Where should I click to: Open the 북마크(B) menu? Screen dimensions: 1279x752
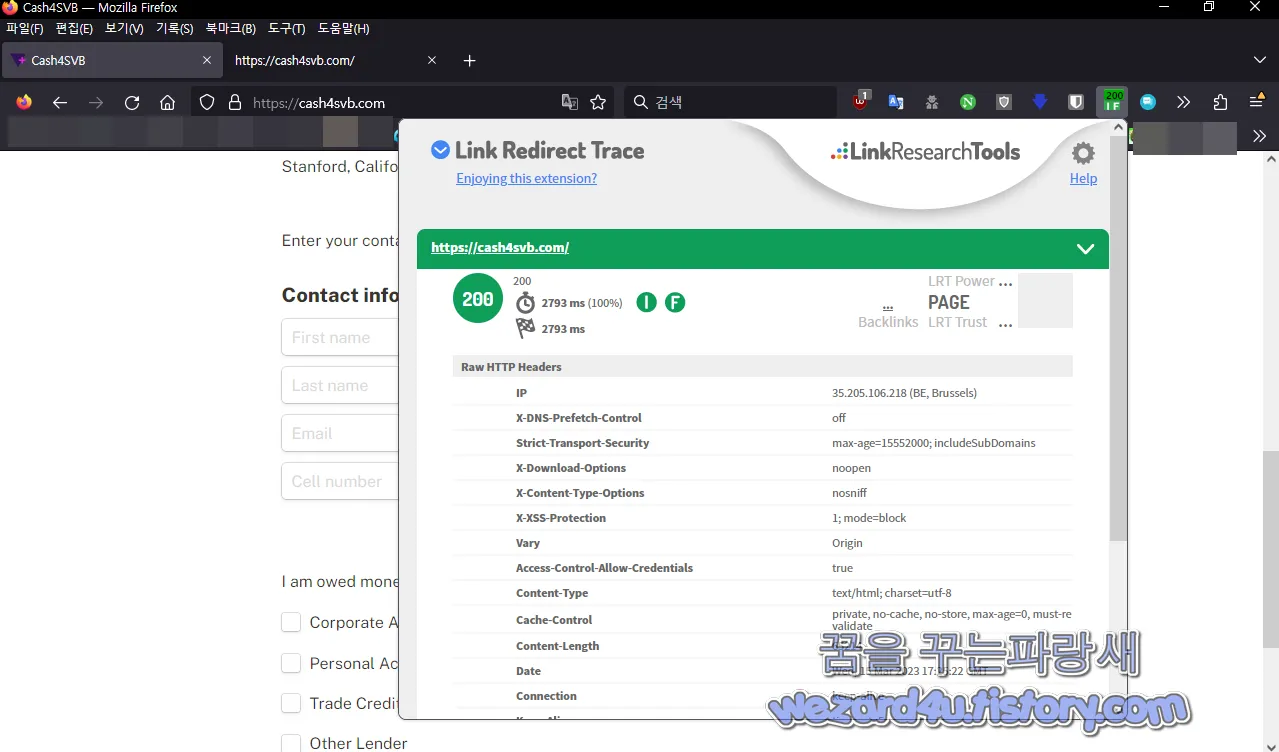point(230,28)
